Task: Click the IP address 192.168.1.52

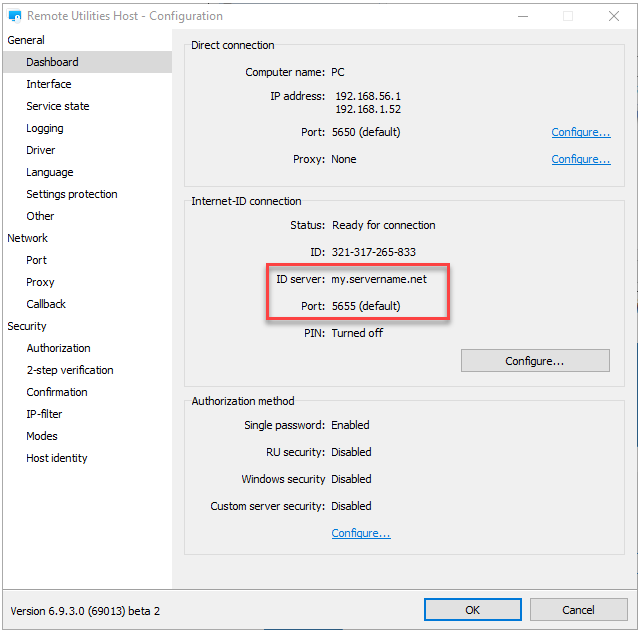Action: pyautogui.click(x=368, y=109)
